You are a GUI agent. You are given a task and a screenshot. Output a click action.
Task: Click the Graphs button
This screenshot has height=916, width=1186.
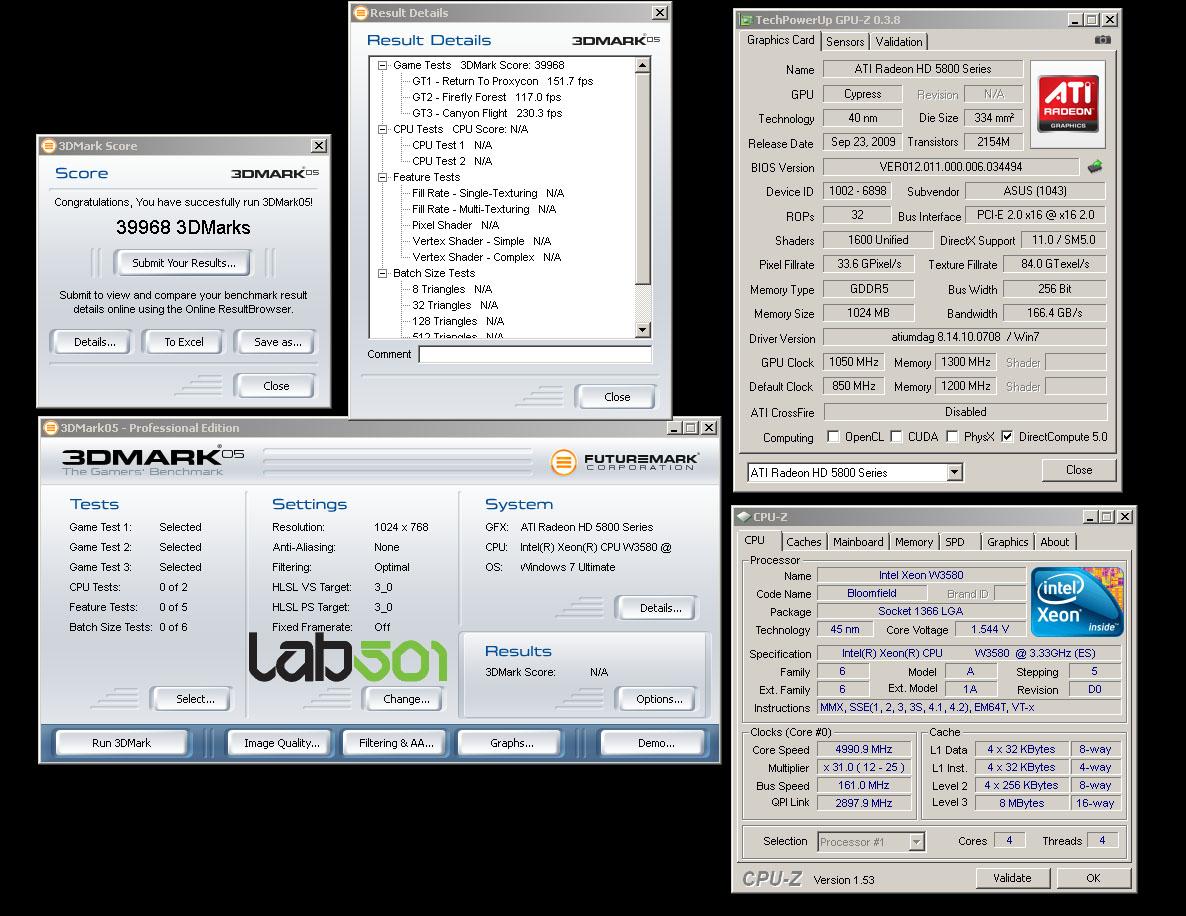coord(511,744)
